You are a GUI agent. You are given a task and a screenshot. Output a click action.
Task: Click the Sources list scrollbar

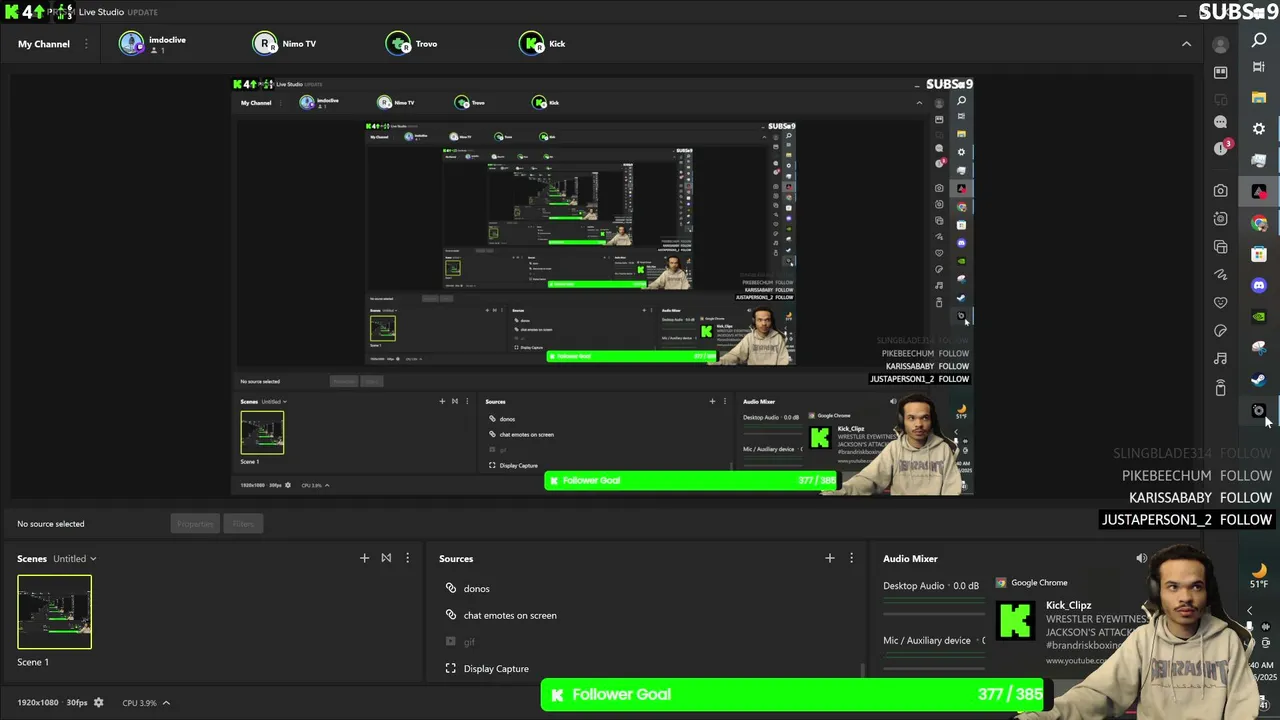pyautogui.click(x=863, y=670)
